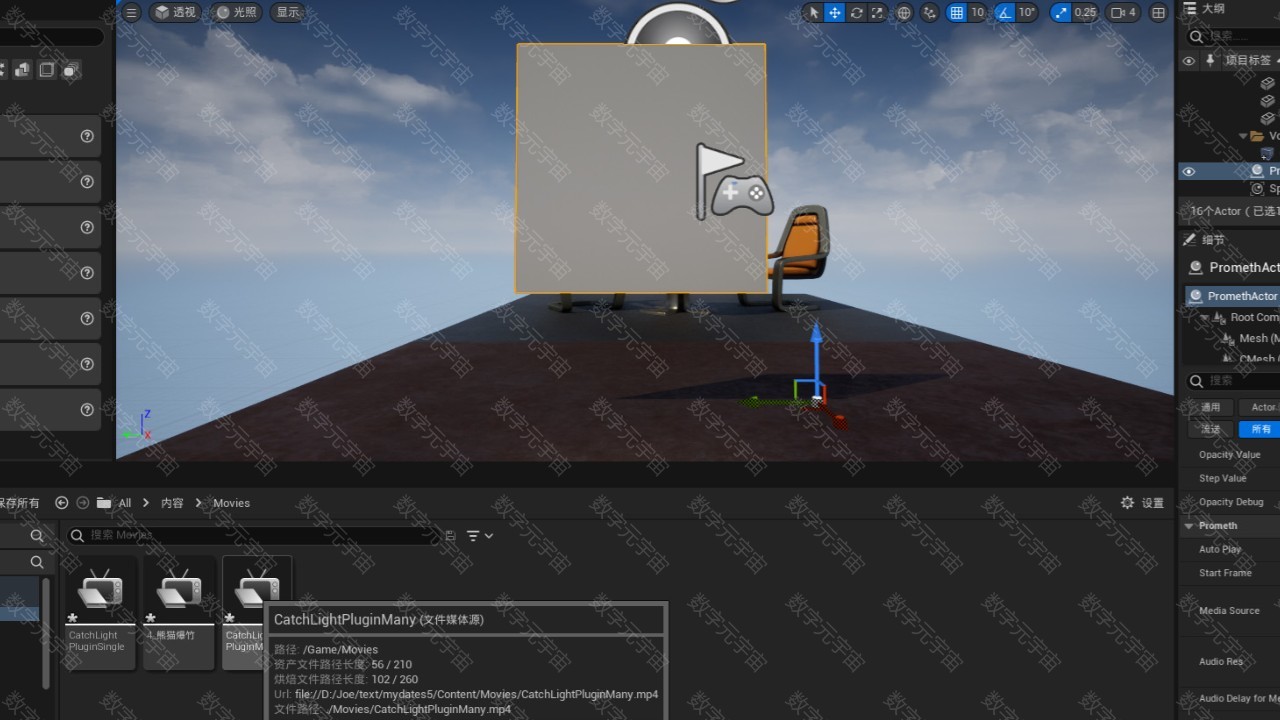Click the pin column icon in outliner header
The height and width of the screenshot is (720, 1280).
click(1210, 60)
